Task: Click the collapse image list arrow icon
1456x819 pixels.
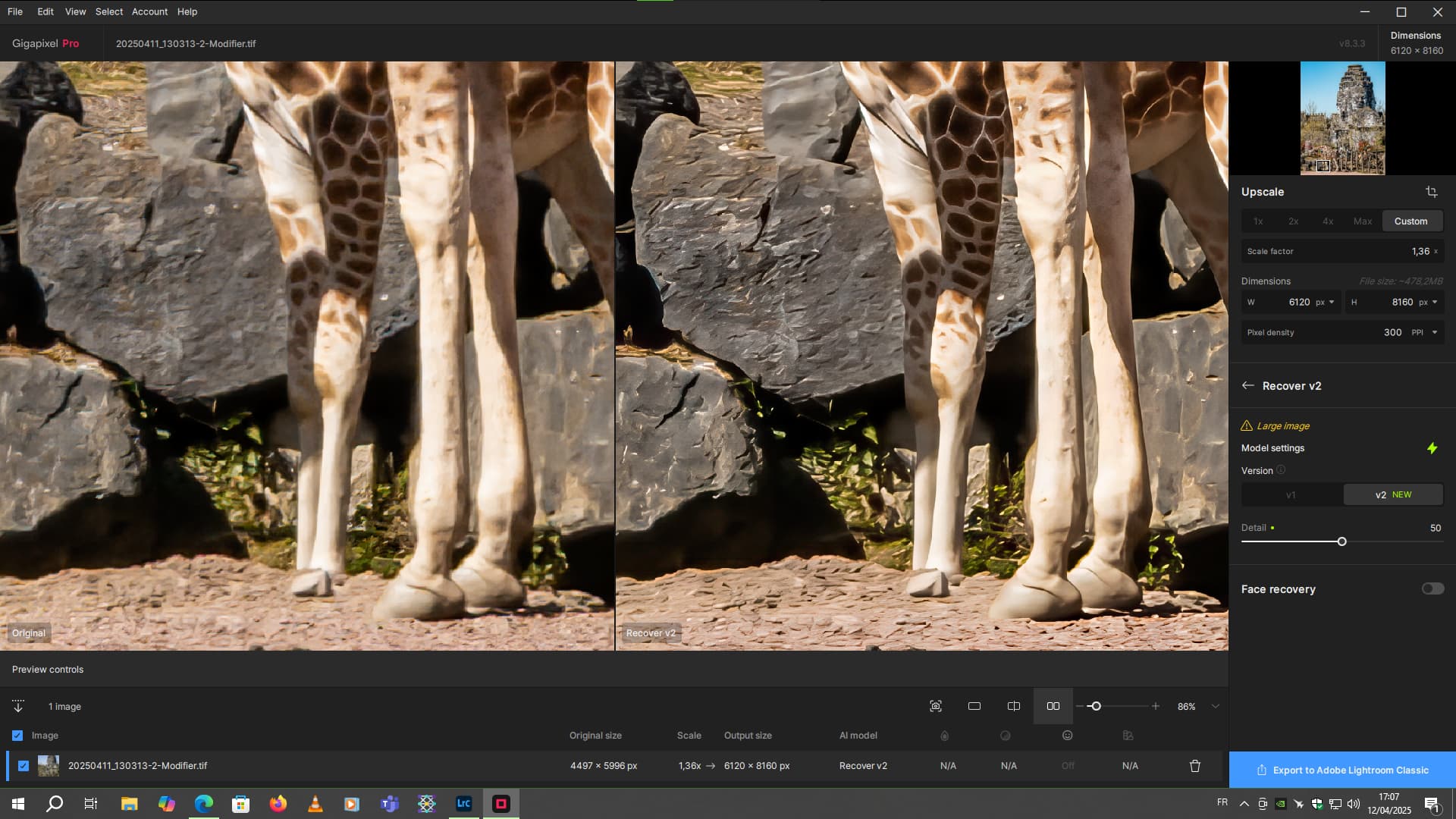Action: (18, 706)
